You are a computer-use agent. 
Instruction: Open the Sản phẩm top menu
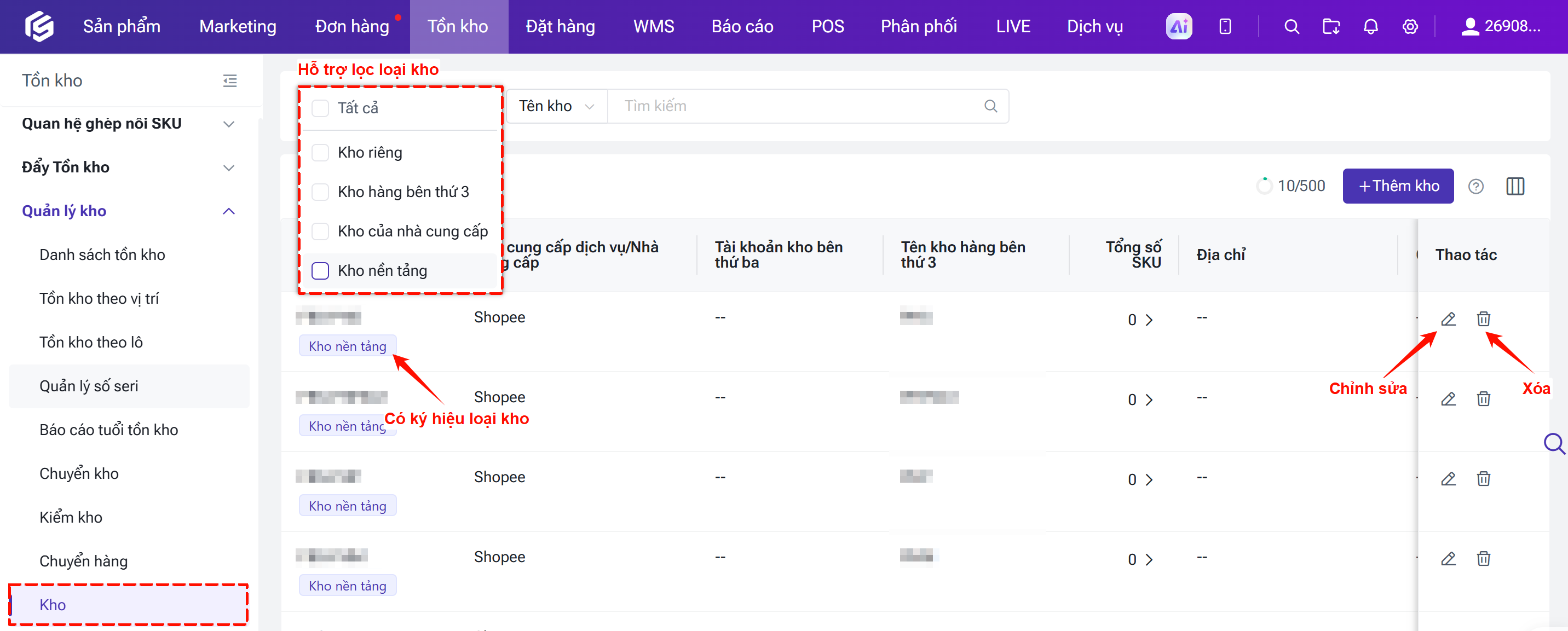coord(122,26)
